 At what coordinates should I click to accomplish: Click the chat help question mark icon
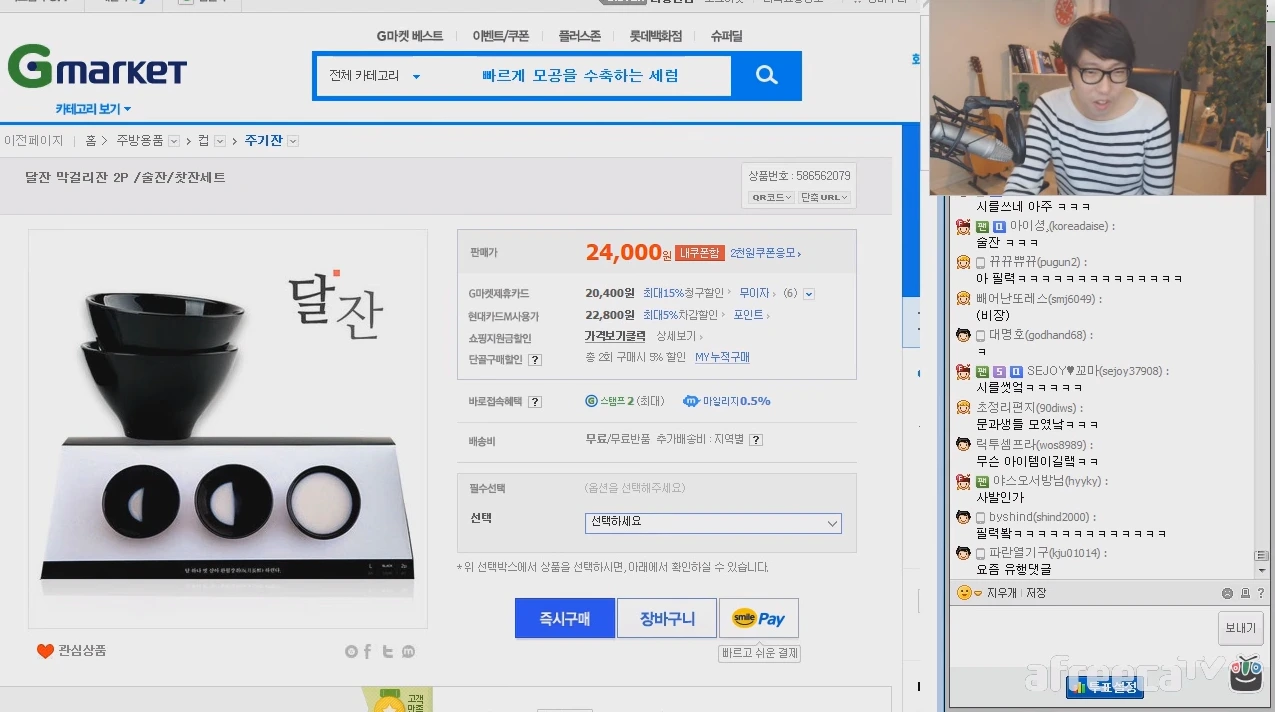coord(1262,593)
